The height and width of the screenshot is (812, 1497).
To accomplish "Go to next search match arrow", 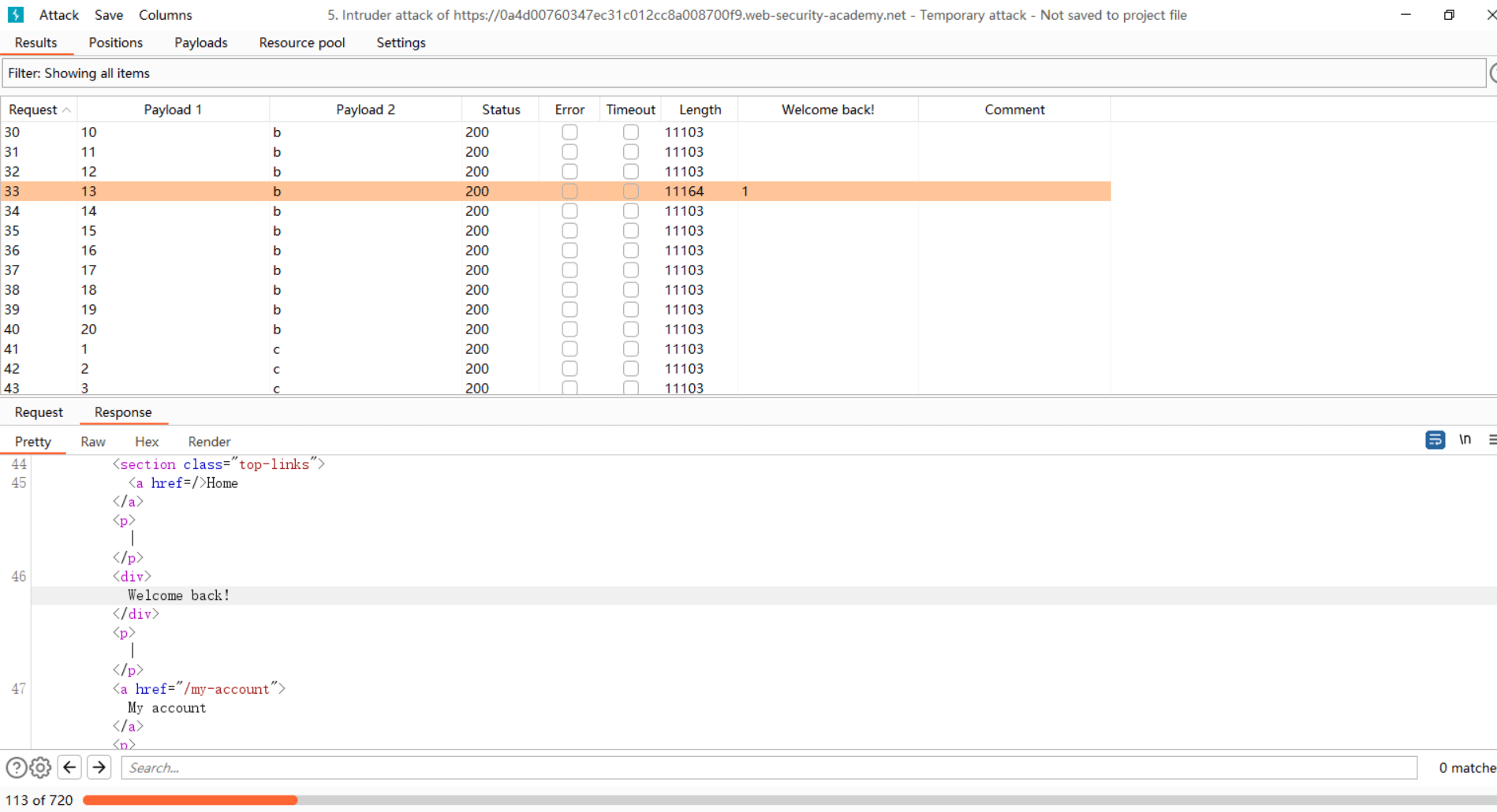I will [x=99, y=767].
